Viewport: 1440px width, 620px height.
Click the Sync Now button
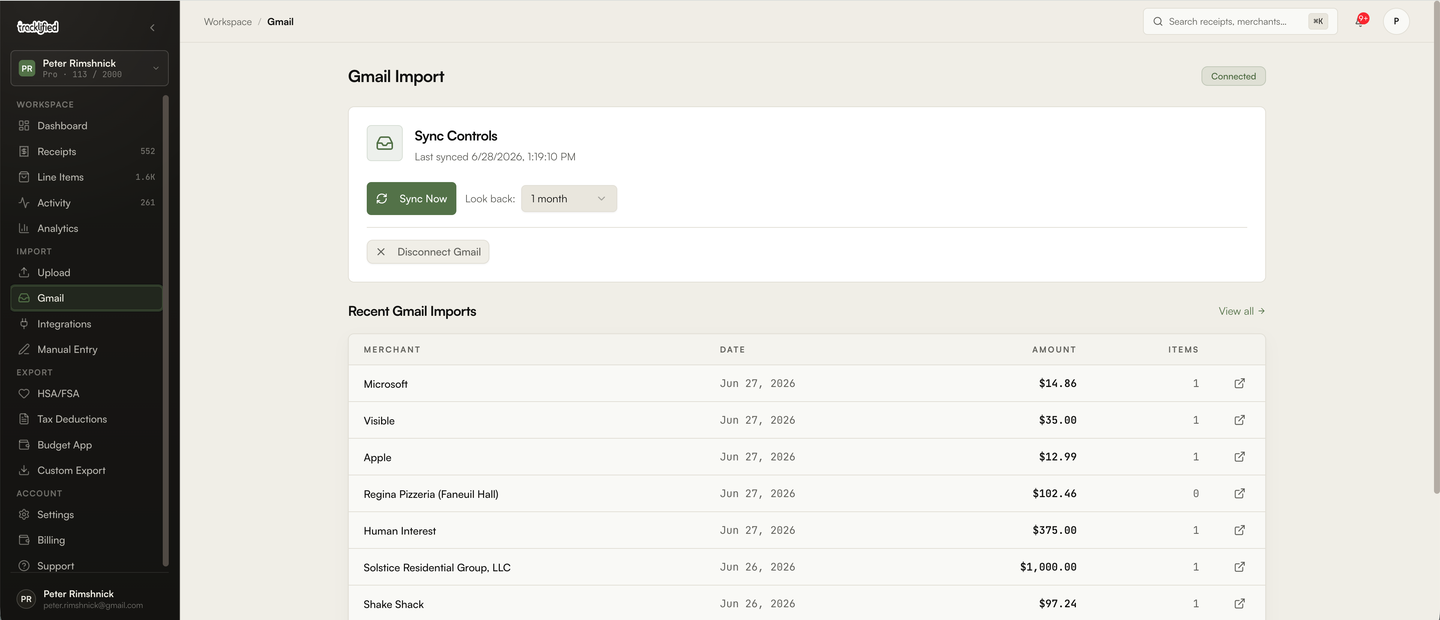[x=411, y=199]
